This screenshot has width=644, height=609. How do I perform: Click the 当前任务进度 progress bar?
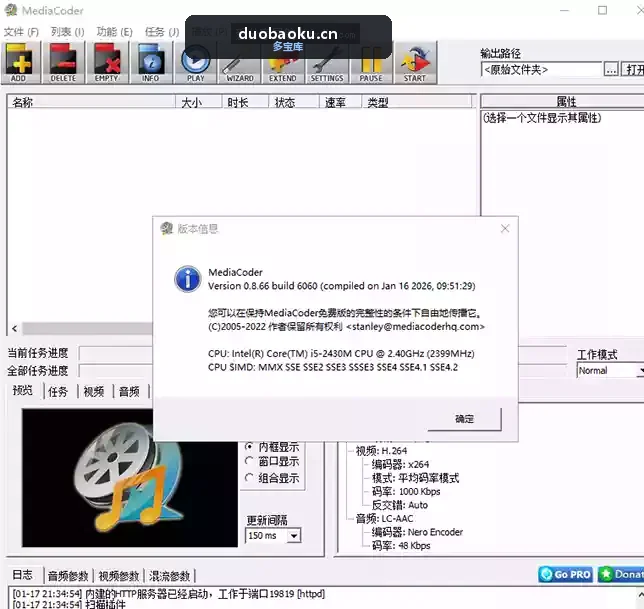[x=115, y=353]
